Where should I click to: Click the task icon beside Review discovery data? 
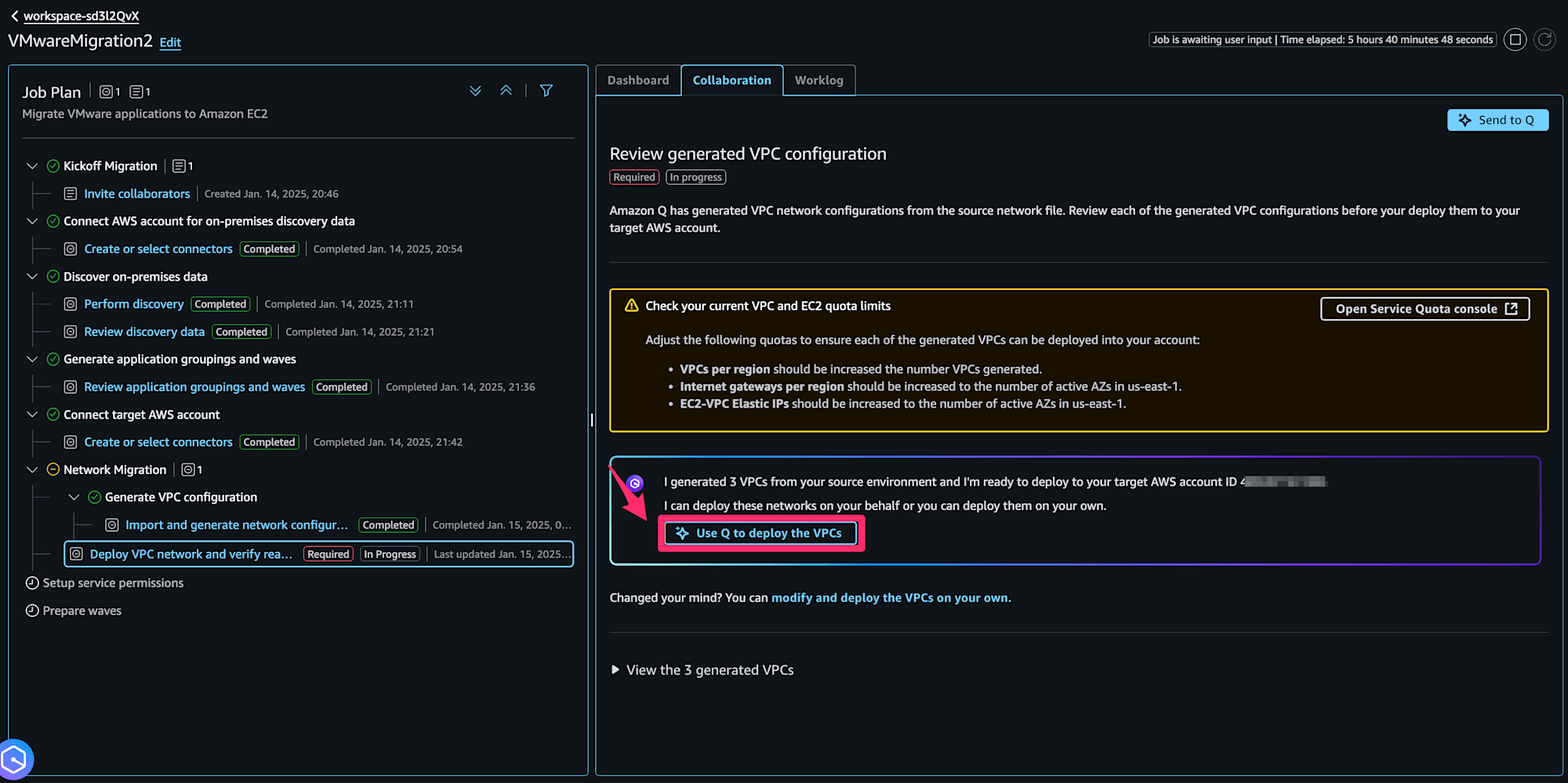click(71, 332)
